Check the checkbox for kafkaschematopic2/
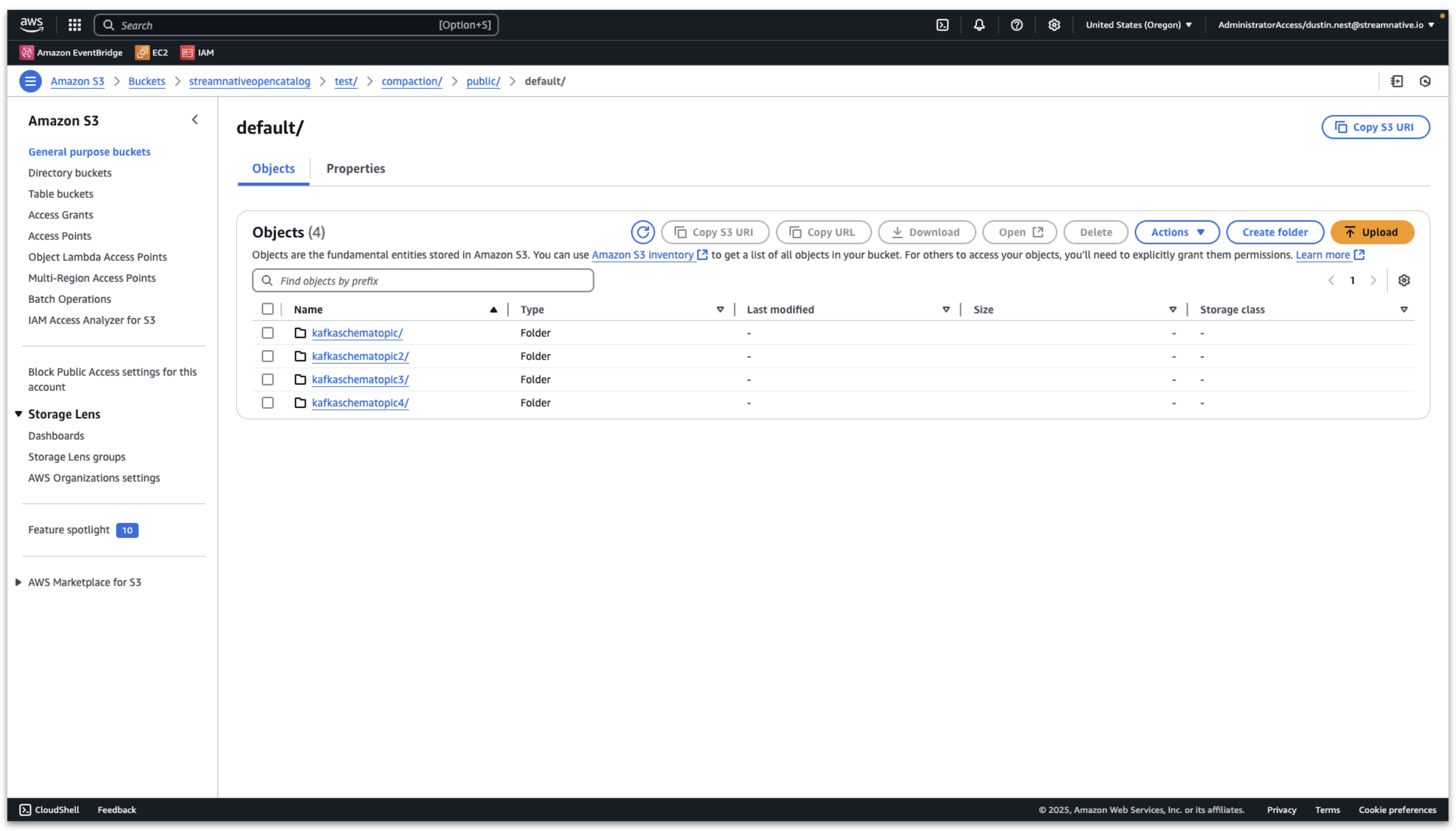 pos(267,356)
